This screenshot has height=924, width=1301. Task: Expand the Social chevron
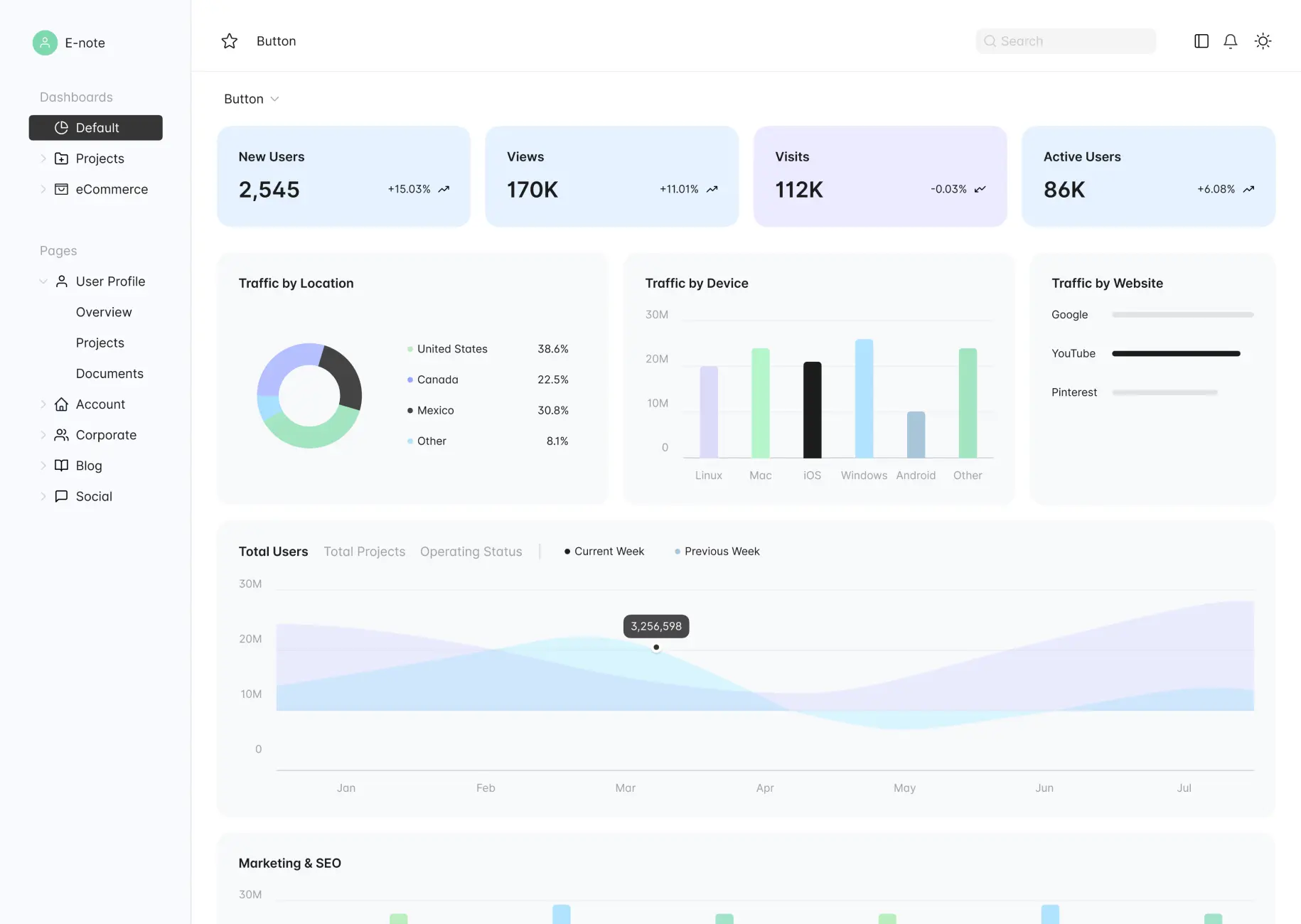click(x=43, y=496)
